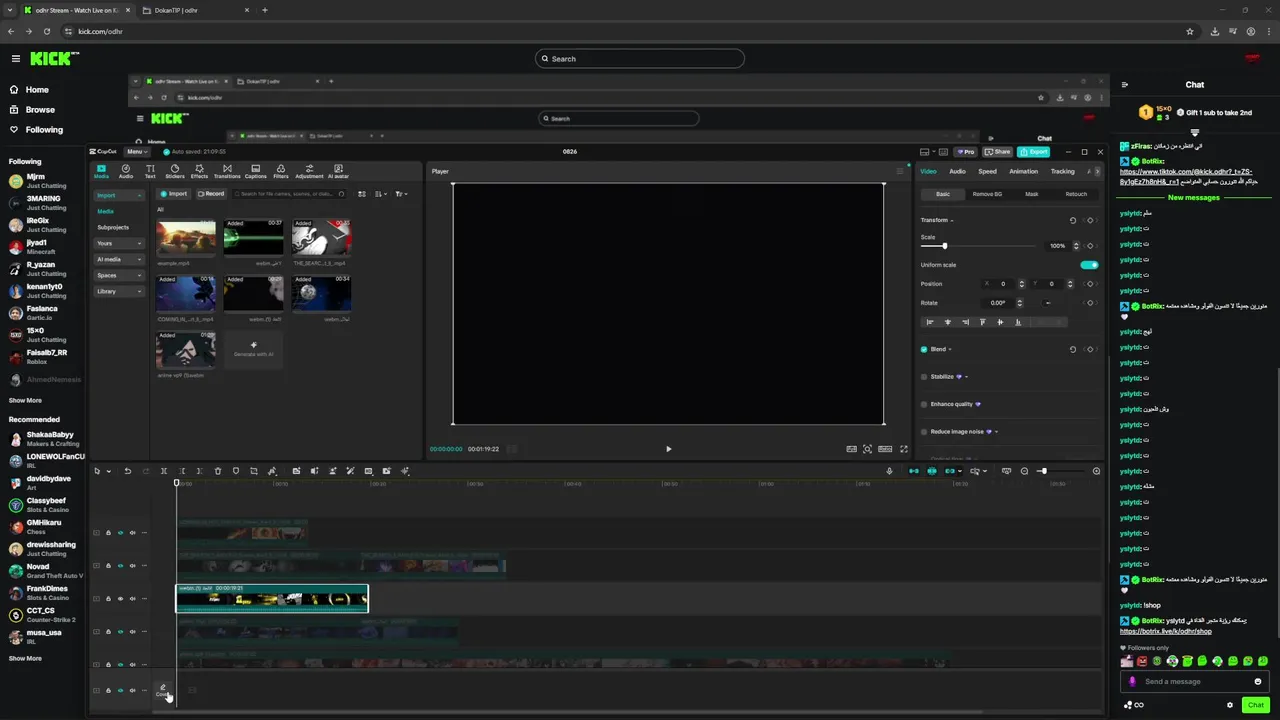Image resolution: width=1280 pixels, height=720 pixels.
Task: Click the fullscreen icon in the player
Action: click(904, 449)
